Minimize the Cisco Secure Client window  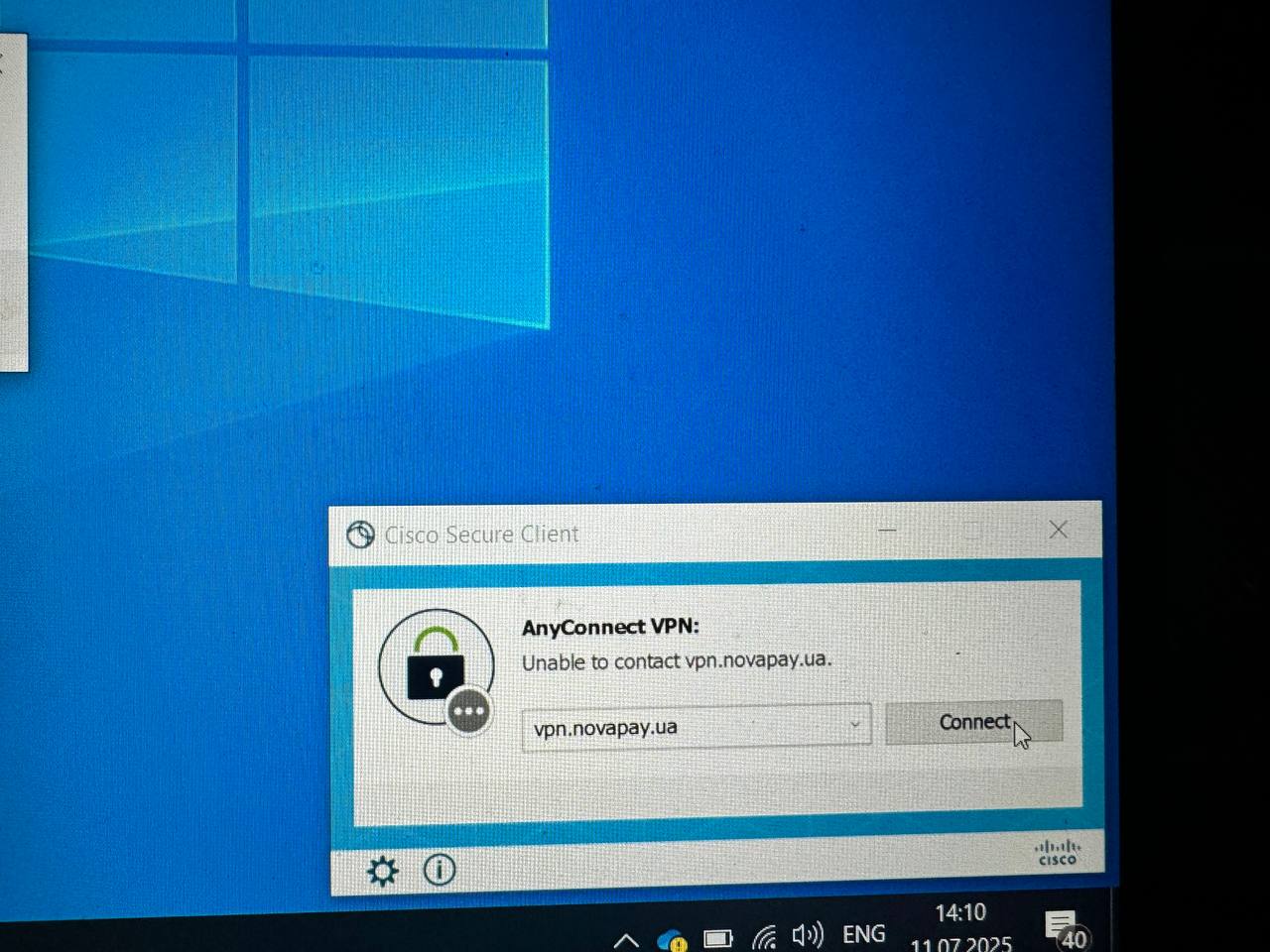tap(887, 531)
